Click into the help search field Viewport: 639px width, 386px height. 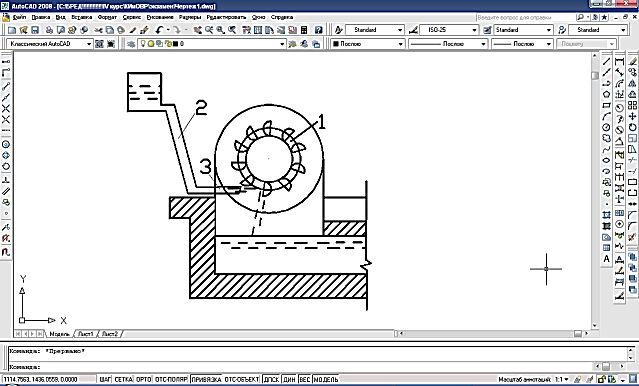pos(526,18)
